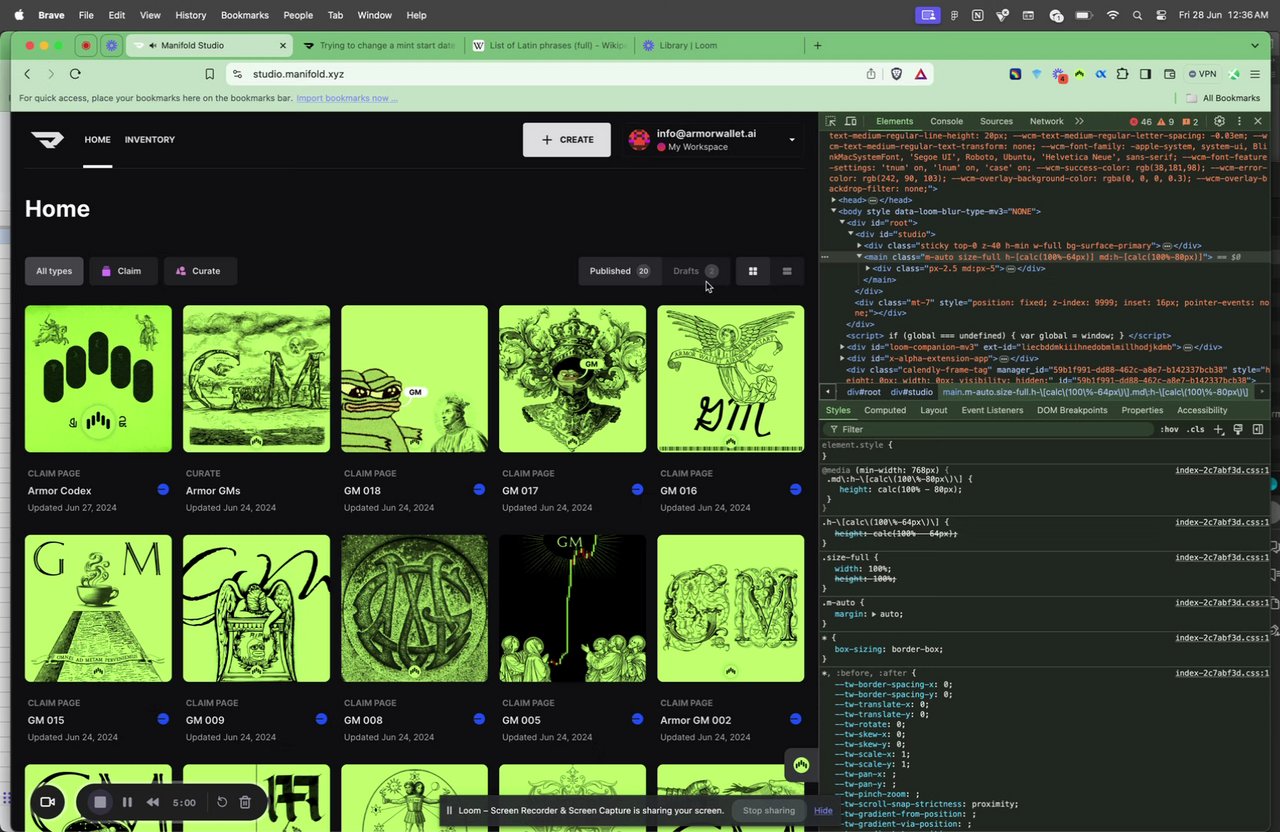The width and height of the screenshot is (1280, 832).
Task: Open DevTools more options kebab menu
Action: (1239, 121)
